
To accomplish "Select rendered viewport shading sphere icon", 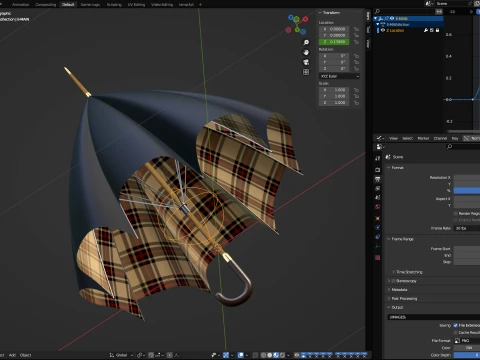I will tap(283, 355).
